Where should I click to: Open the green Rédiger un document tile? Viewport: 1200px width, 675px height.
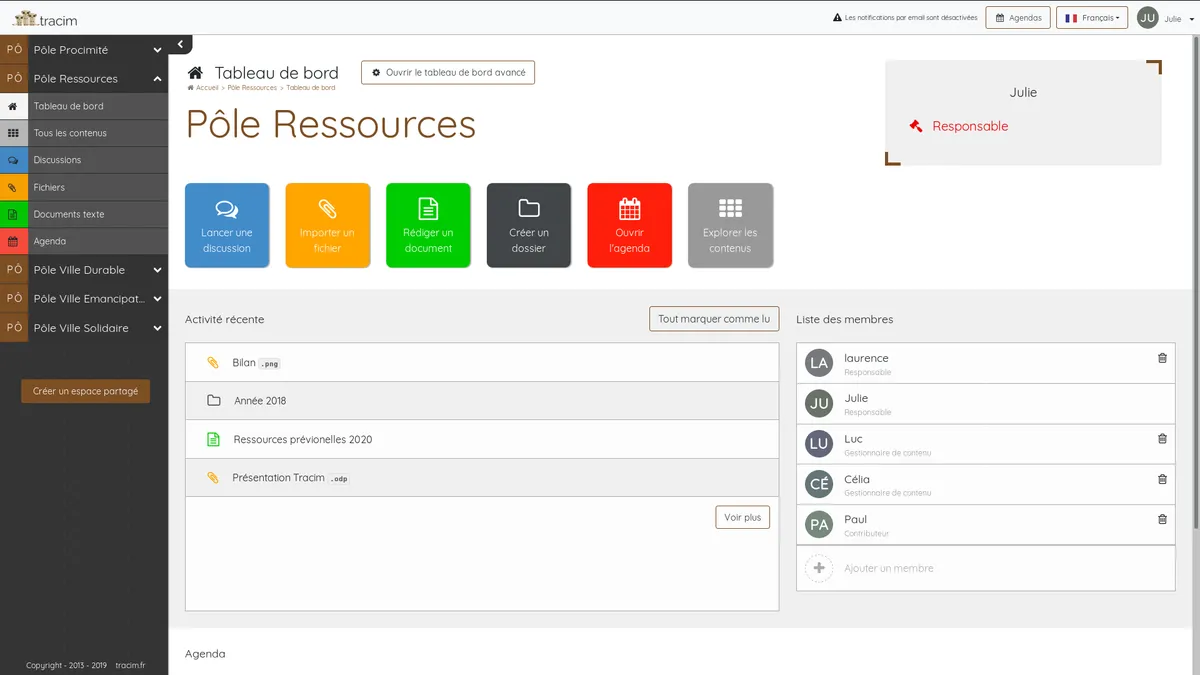pyautogui.click(x=428, y=225)
